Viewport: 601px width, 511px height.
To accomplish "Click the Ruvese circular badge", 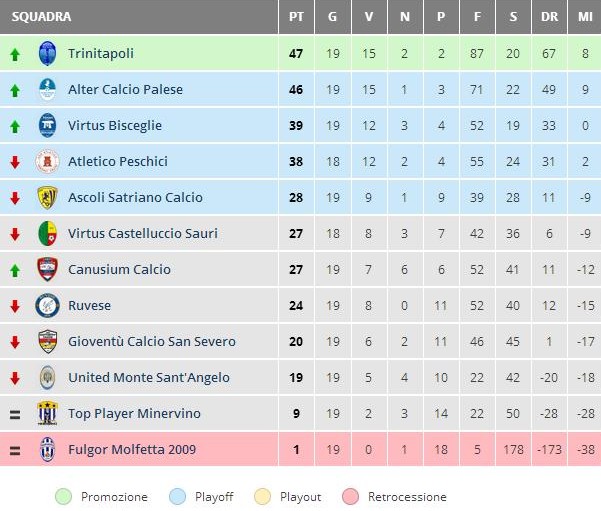I will point(47,306).
